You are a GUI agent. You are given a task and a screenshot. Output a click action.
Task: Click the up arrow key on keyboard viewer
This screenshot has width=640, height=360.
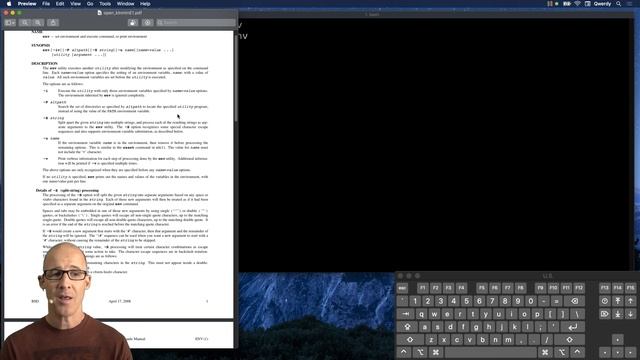coord(618,340)
